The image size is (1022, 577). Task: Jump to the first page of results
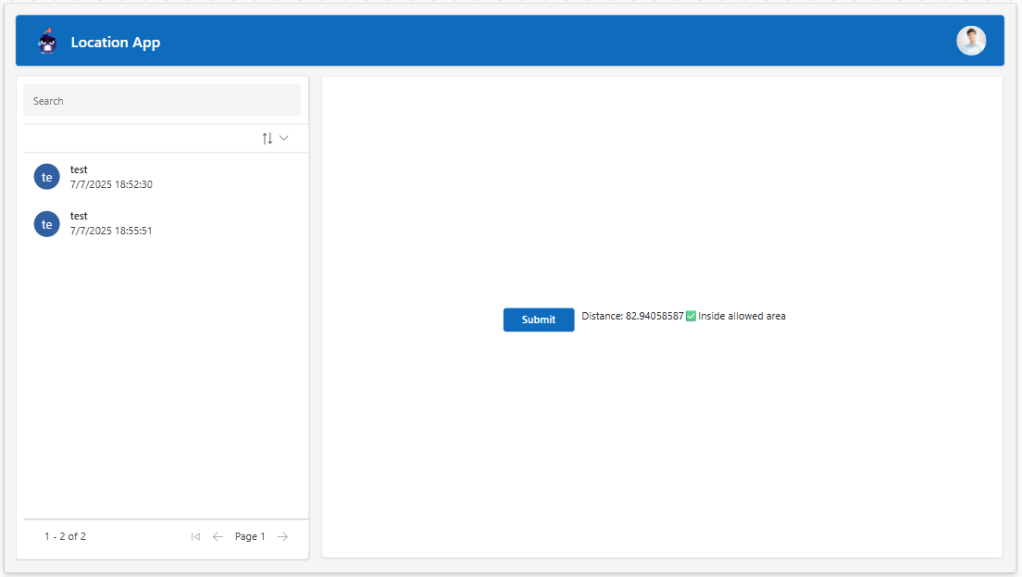(195, 537)
